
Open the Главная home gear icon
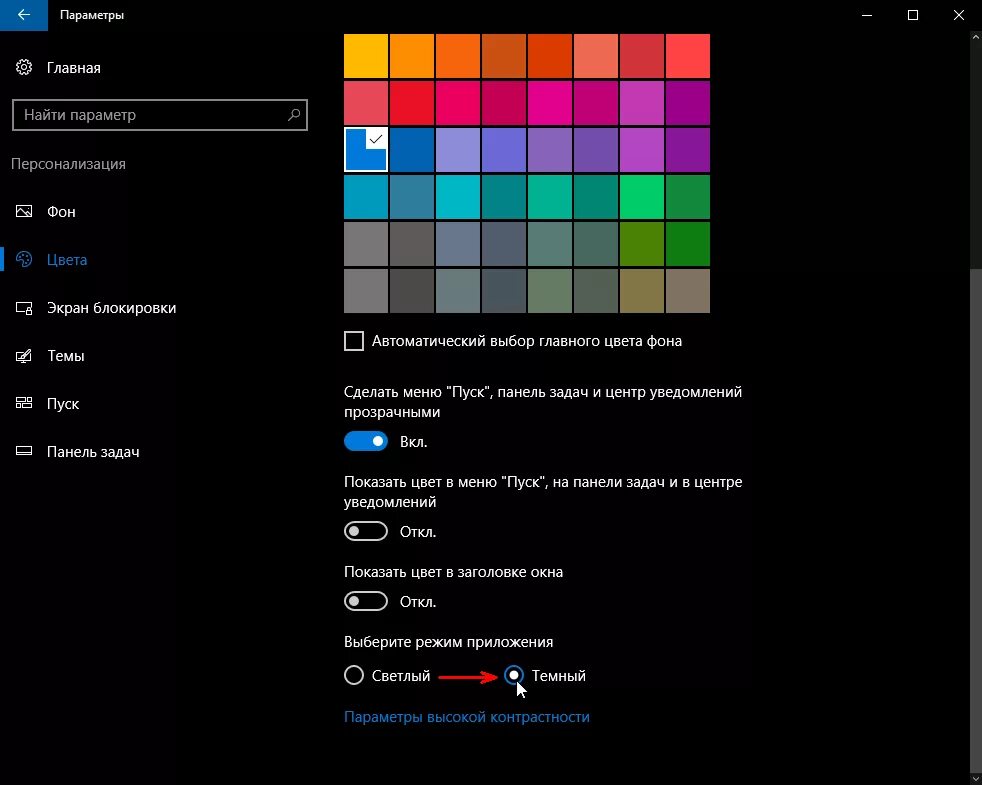[24, 68]
